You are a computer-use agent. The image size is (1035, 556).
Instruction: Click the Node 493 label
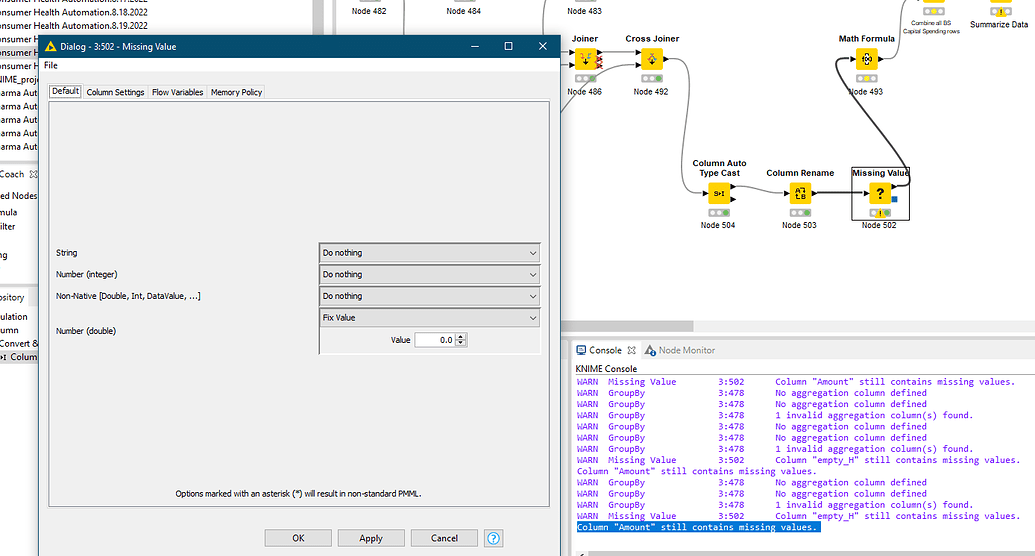(865, 92)
